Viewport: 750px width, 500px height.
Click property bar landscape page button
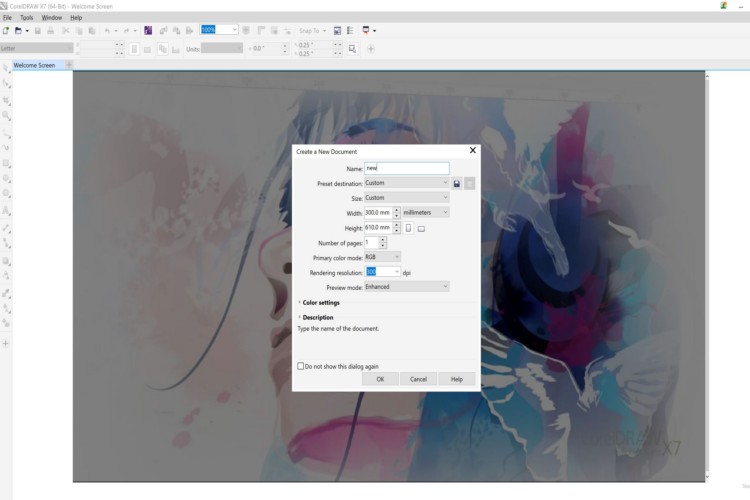pos(147,49)
